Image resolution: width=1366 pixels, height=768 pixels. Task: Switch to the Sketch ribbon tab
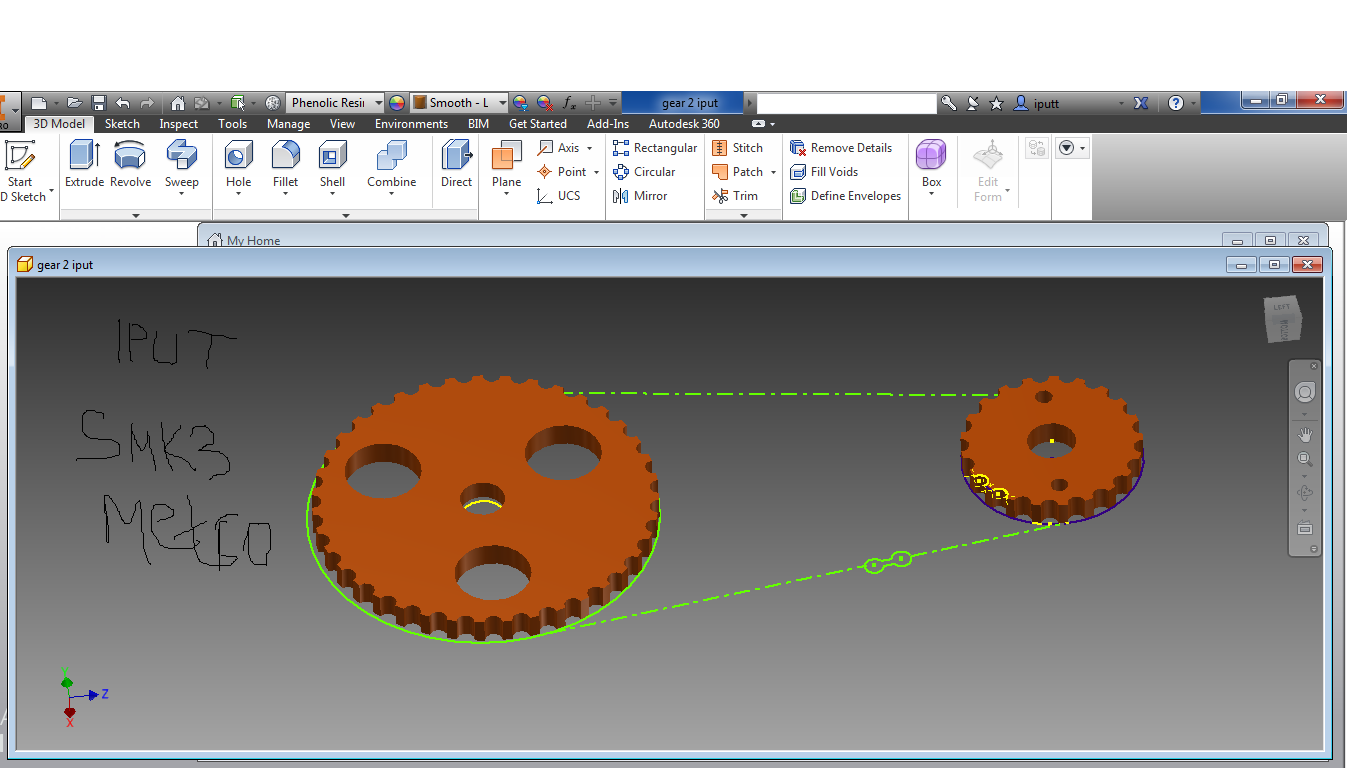[122, 123]
